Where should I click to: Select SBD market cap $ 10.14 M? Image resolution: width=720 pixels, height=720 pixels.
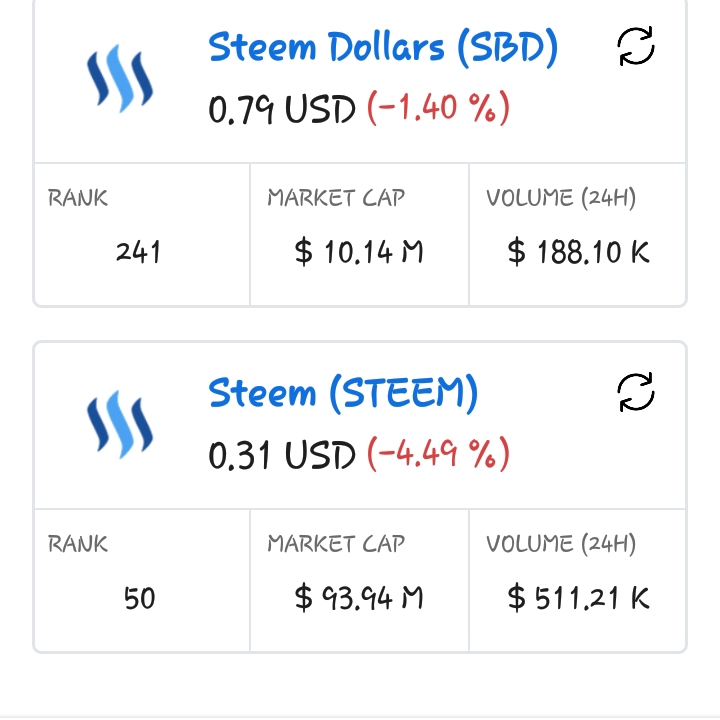coord(359,252)
